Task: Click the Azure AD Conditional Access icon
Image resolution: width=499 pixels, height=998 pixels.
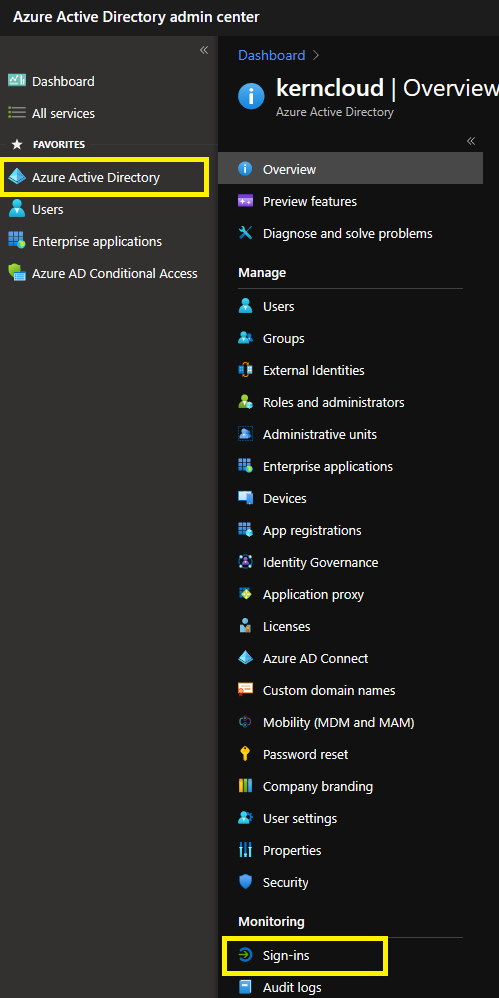Action: (x=17, y=273)
